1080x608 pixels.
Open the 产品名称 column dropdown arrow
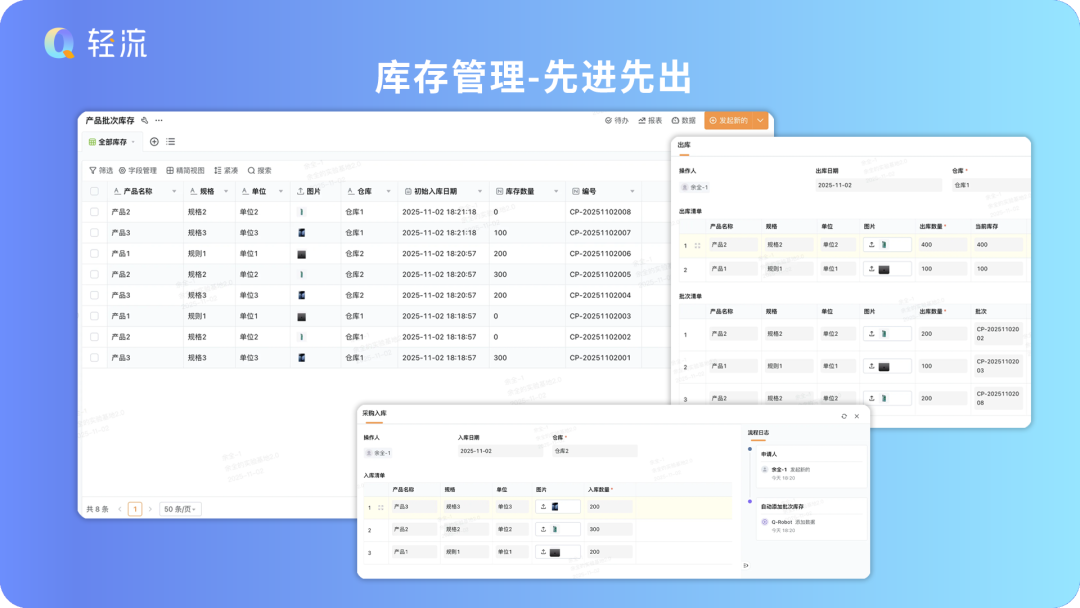click(174, 191)
